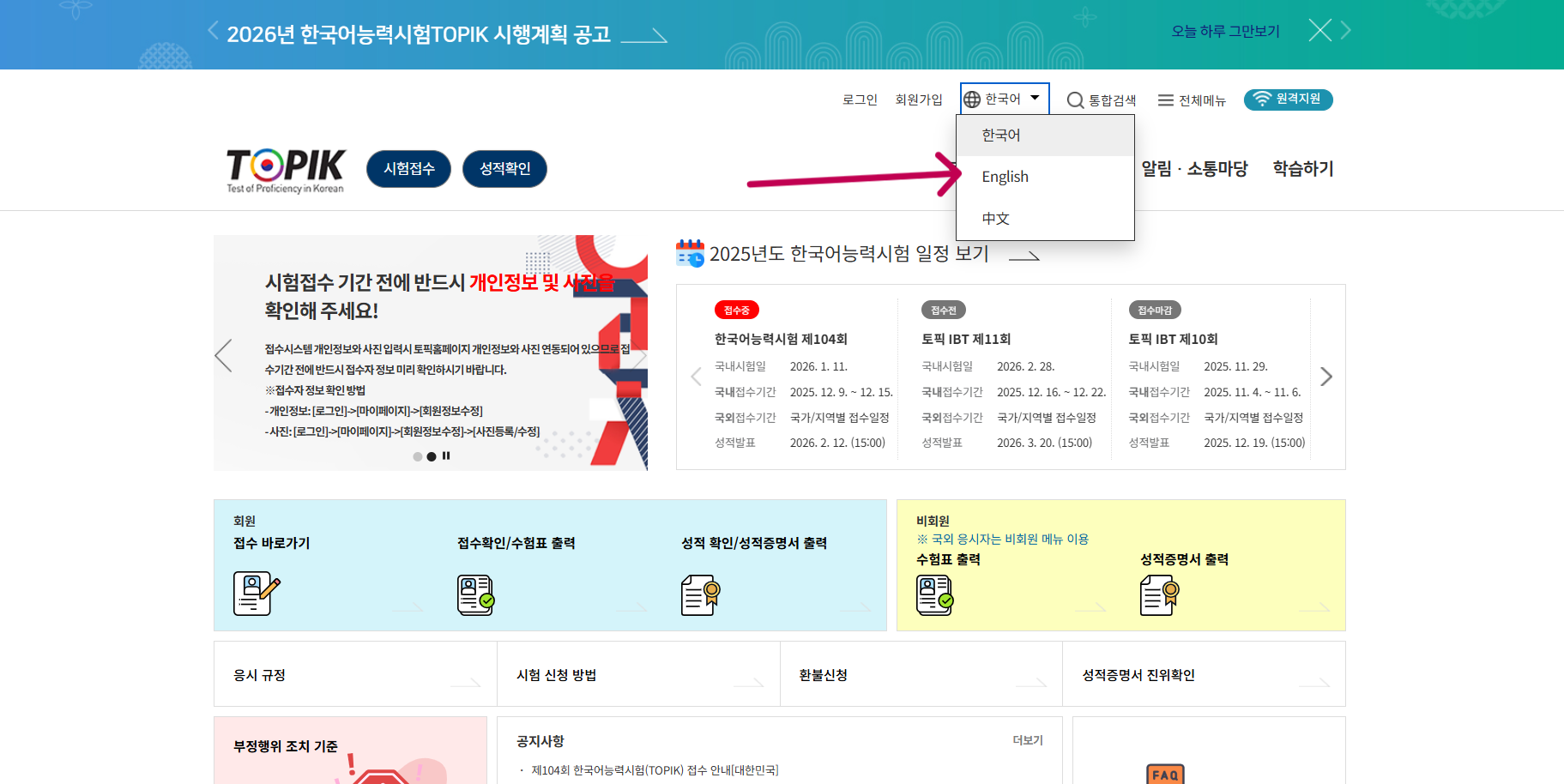
Task: Show previous slide in the notice carousel
Action: coord(223,355)
